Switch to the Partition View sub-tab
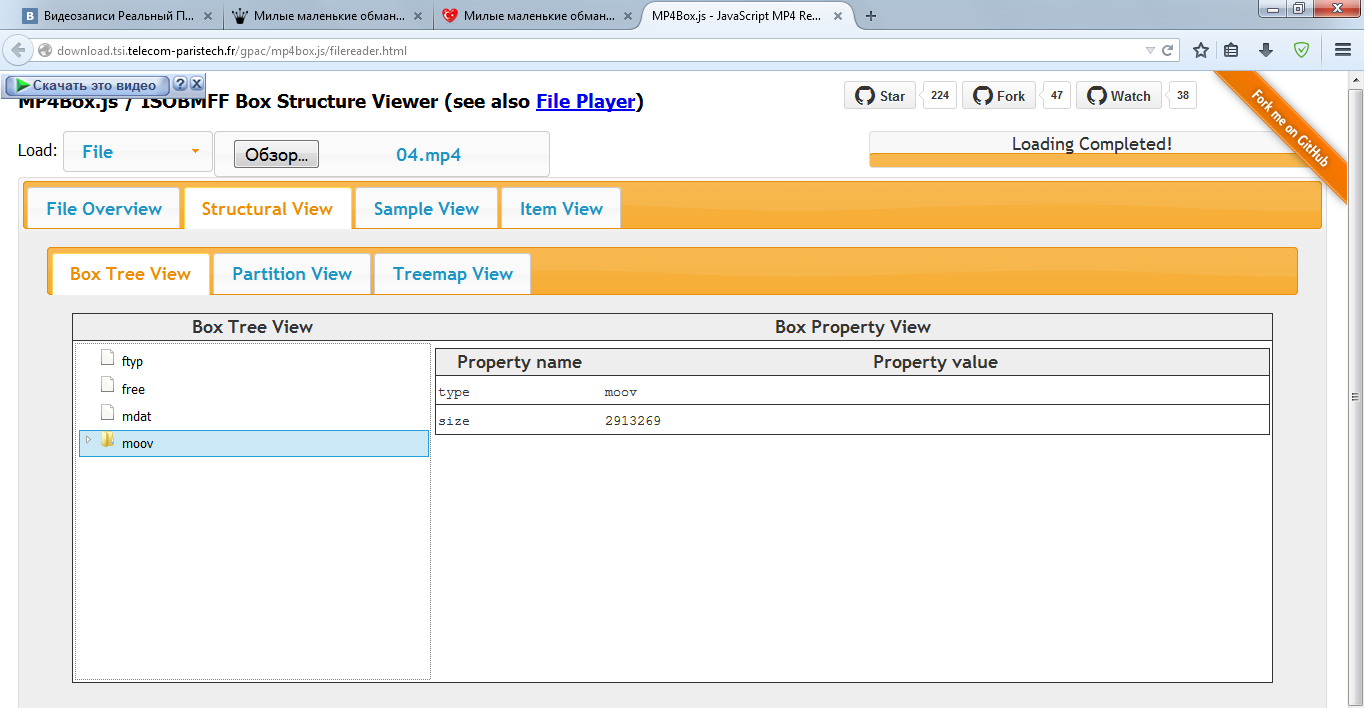The width and height of the screenshot is (1372, 708). tap(292, 274)
